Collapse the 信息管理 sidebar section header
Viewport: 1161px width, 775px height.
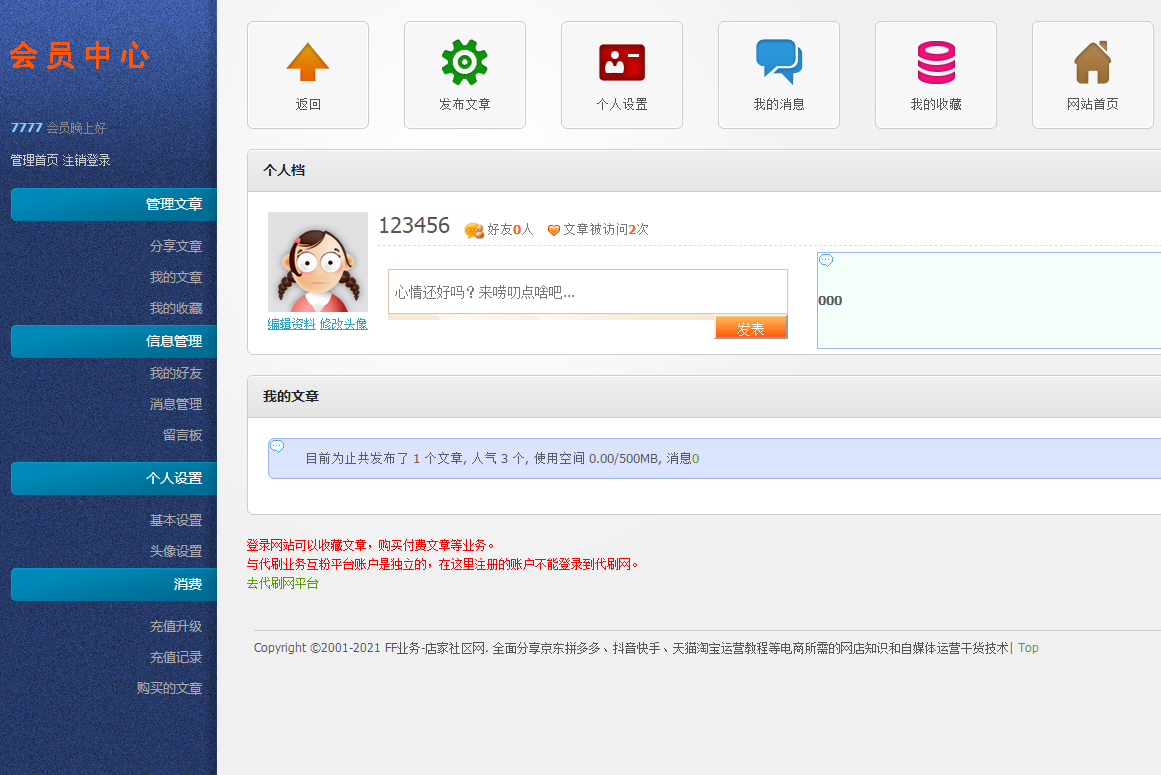point(114,341)
